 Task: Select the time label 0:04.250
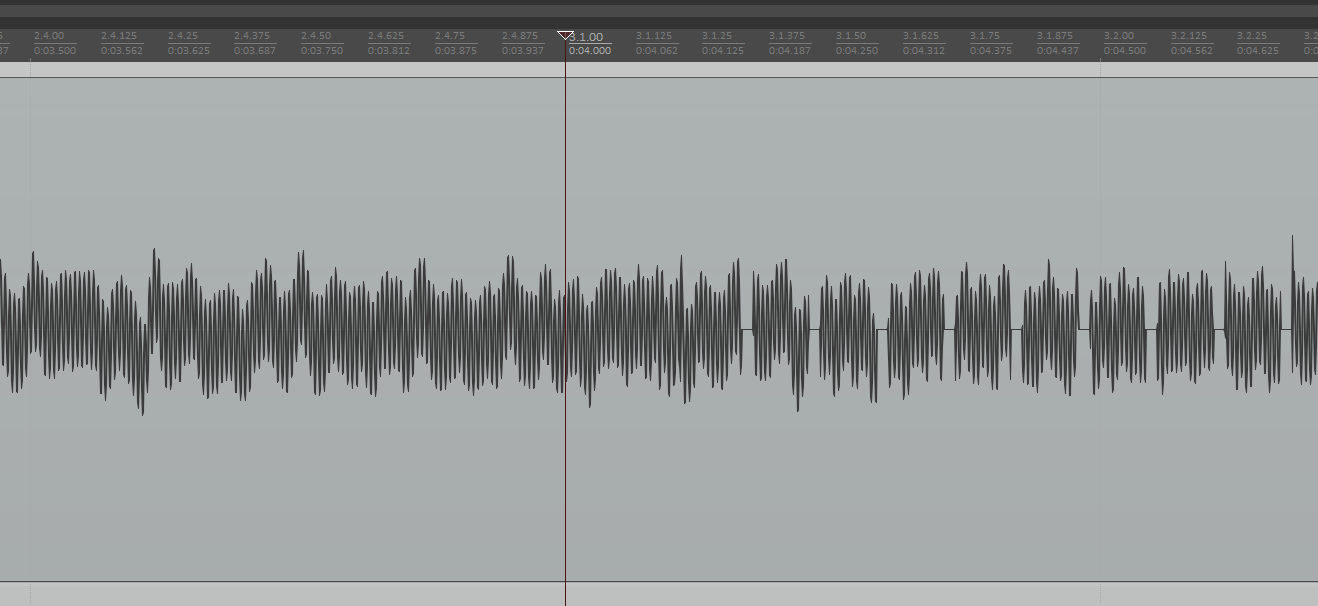pyautogui.click(x=857, y=50)
